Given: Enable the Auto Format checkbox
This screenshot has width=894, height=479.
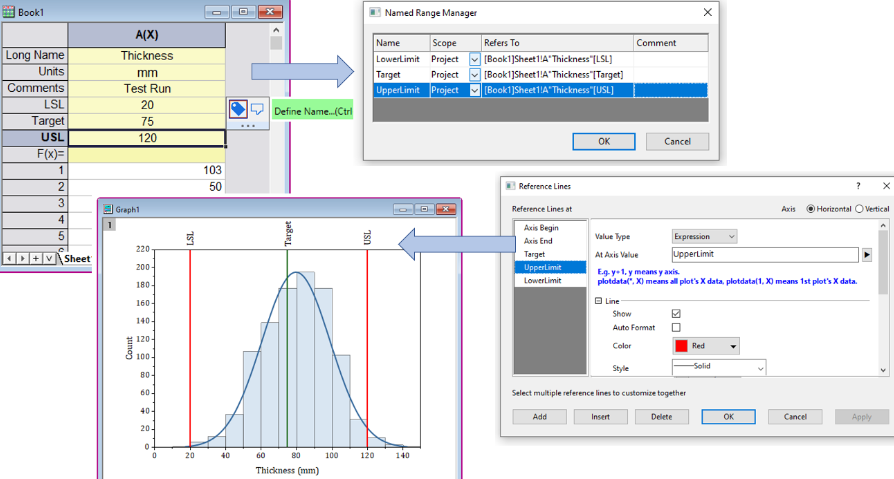Looking at the screenshot, I should click(x=676, y=327).
